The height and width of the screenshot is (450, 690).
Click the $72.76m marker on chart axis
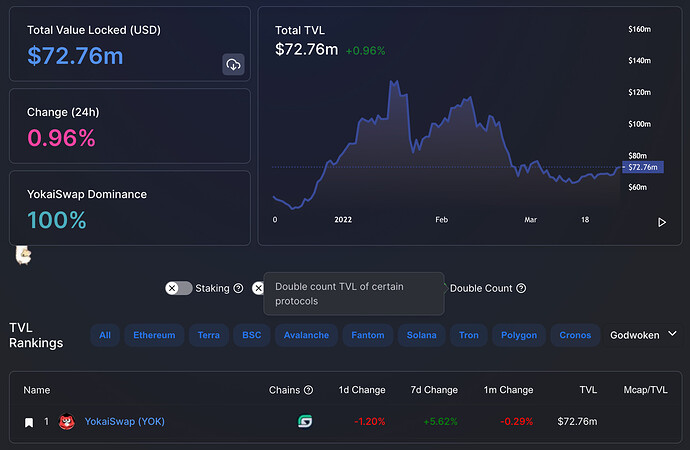(641, 167)
